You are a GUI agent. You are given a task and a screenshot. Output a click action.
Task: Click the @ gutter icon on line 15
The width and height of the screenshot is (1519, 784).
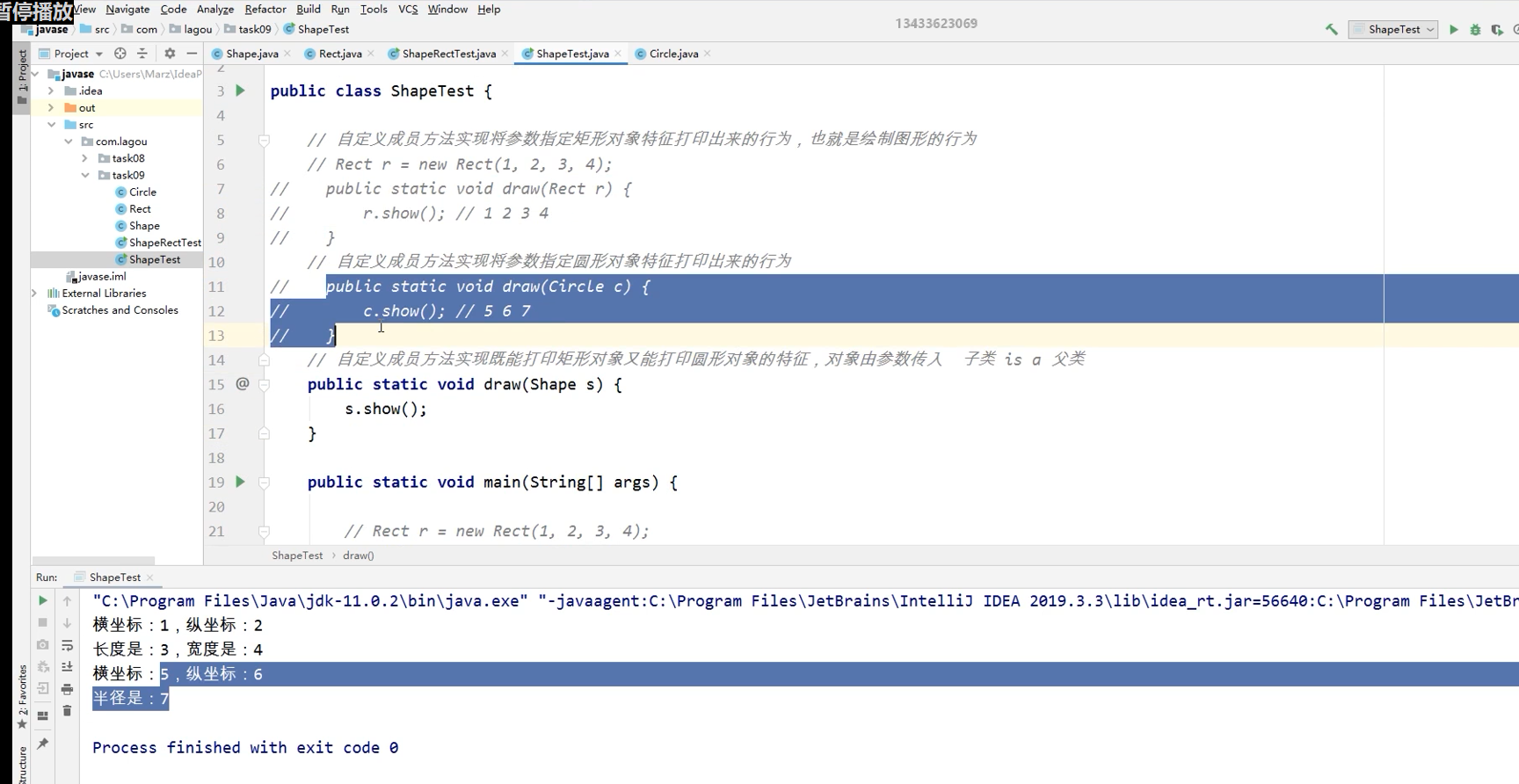243,383
